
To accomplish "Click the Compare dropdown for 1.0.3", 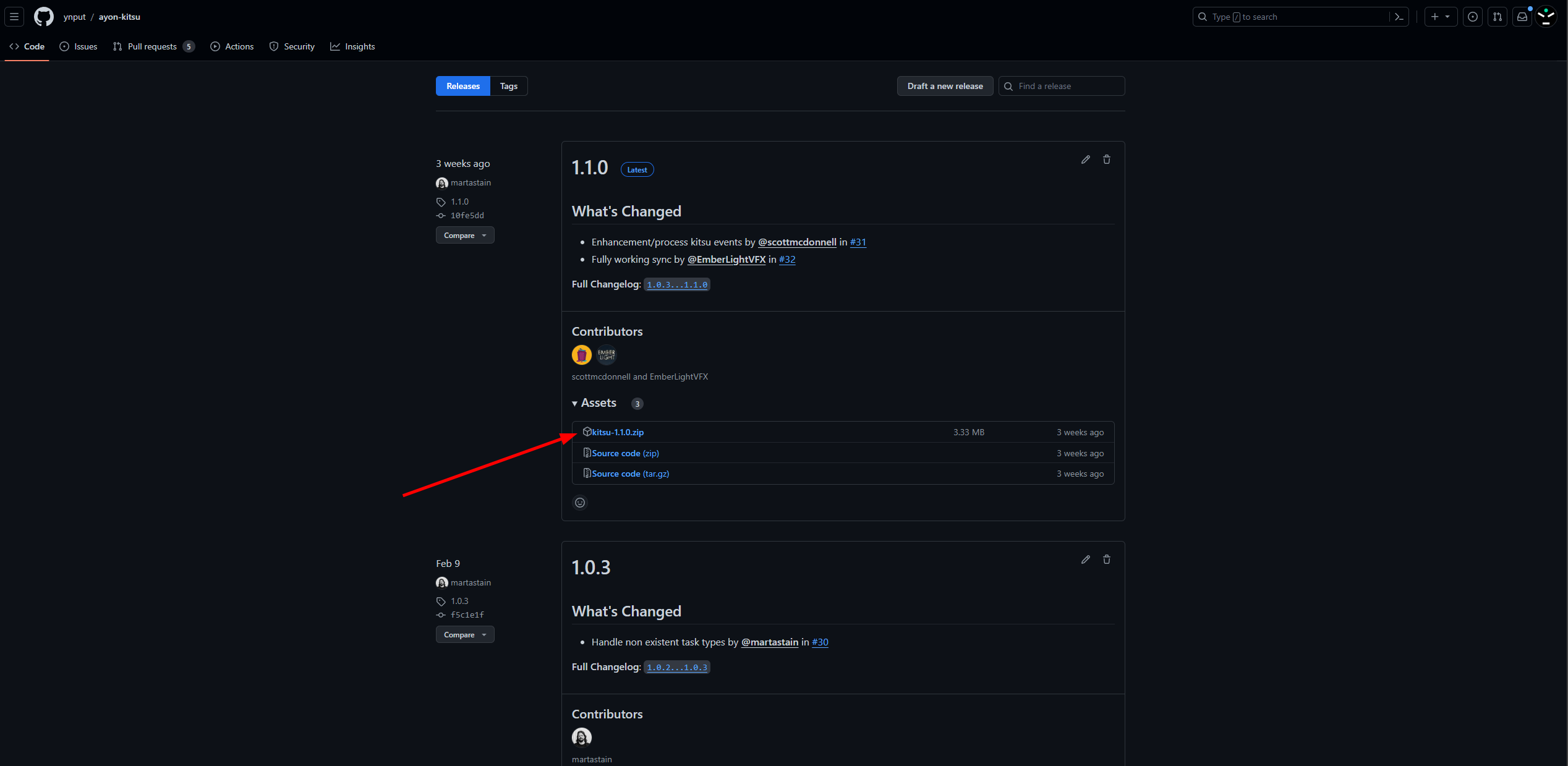I will point(464,634).
